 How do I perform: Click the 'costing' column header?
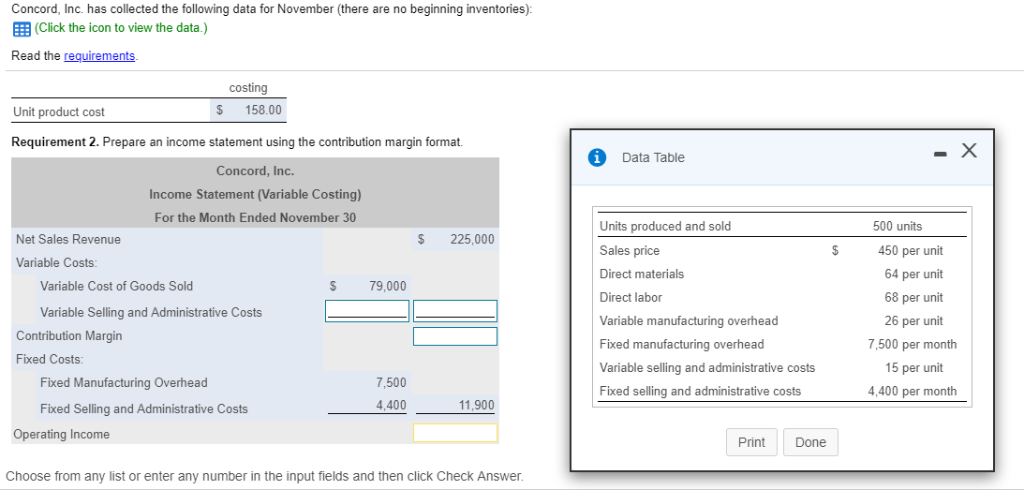tap(248, 88)
